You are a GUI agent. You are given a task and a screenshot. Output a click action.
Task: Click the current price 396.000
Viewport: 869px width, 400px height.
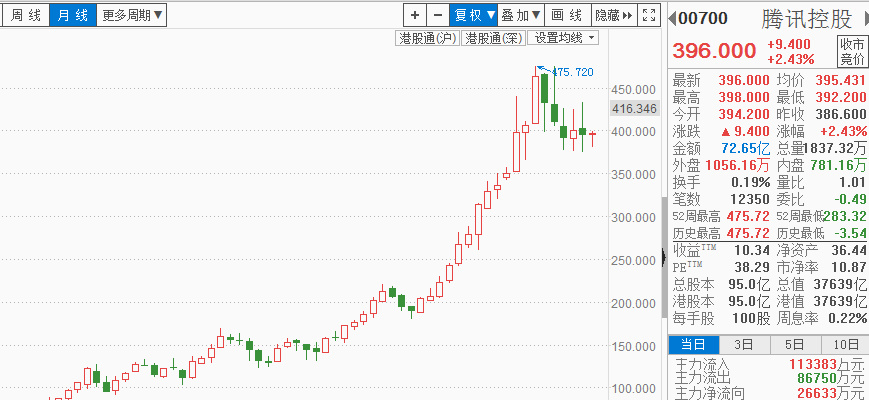[x=714, y=51]
